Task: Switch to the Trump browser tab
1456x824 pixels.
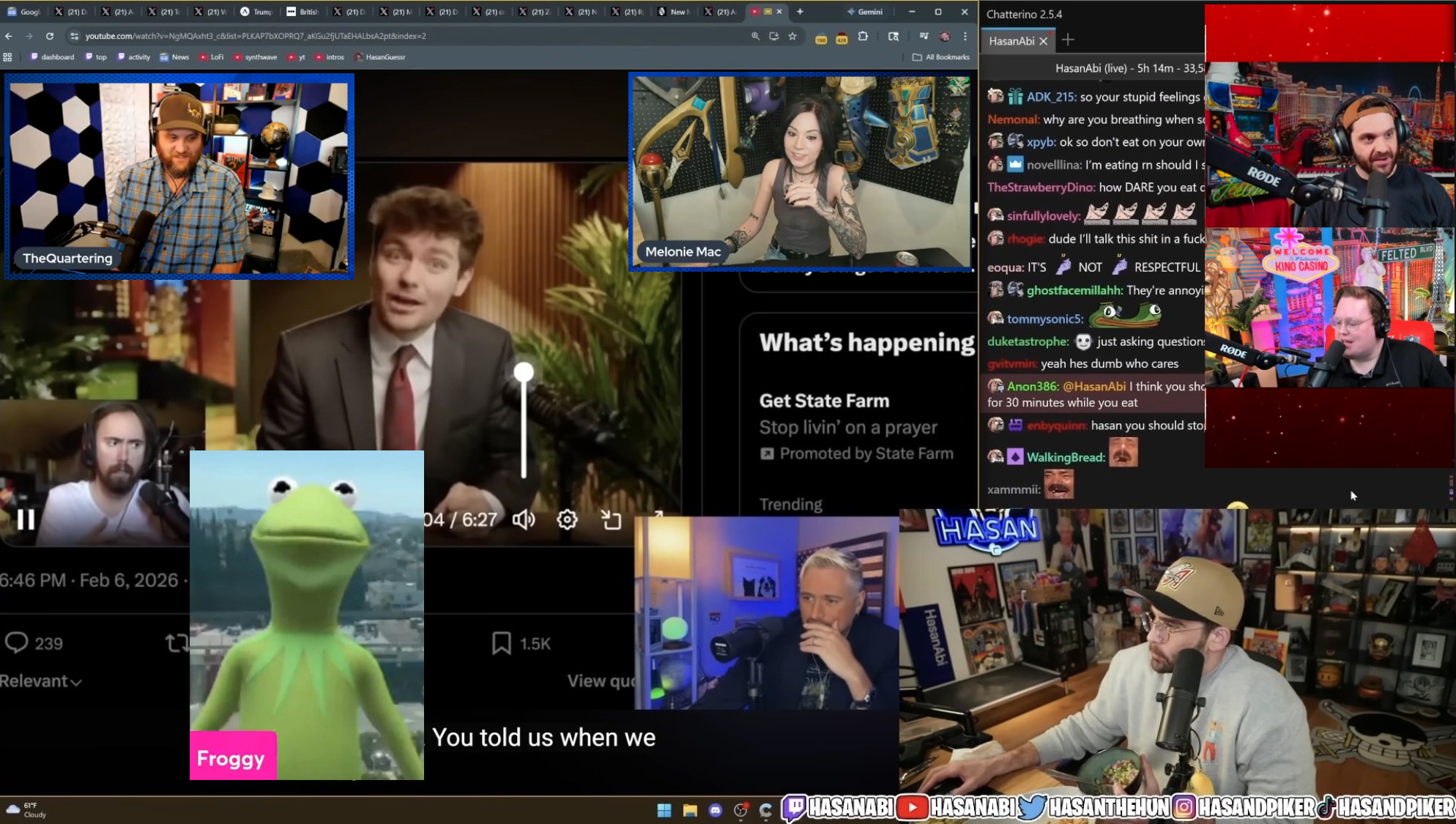Action: coord(256,12)
